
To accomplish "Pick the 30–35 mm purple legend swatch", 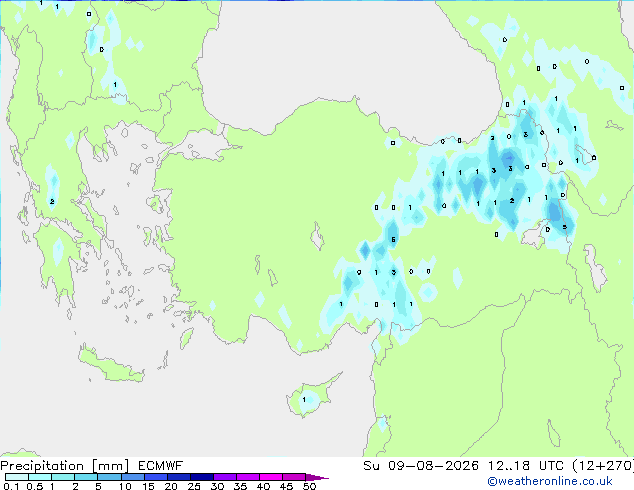I will [225, 477].
